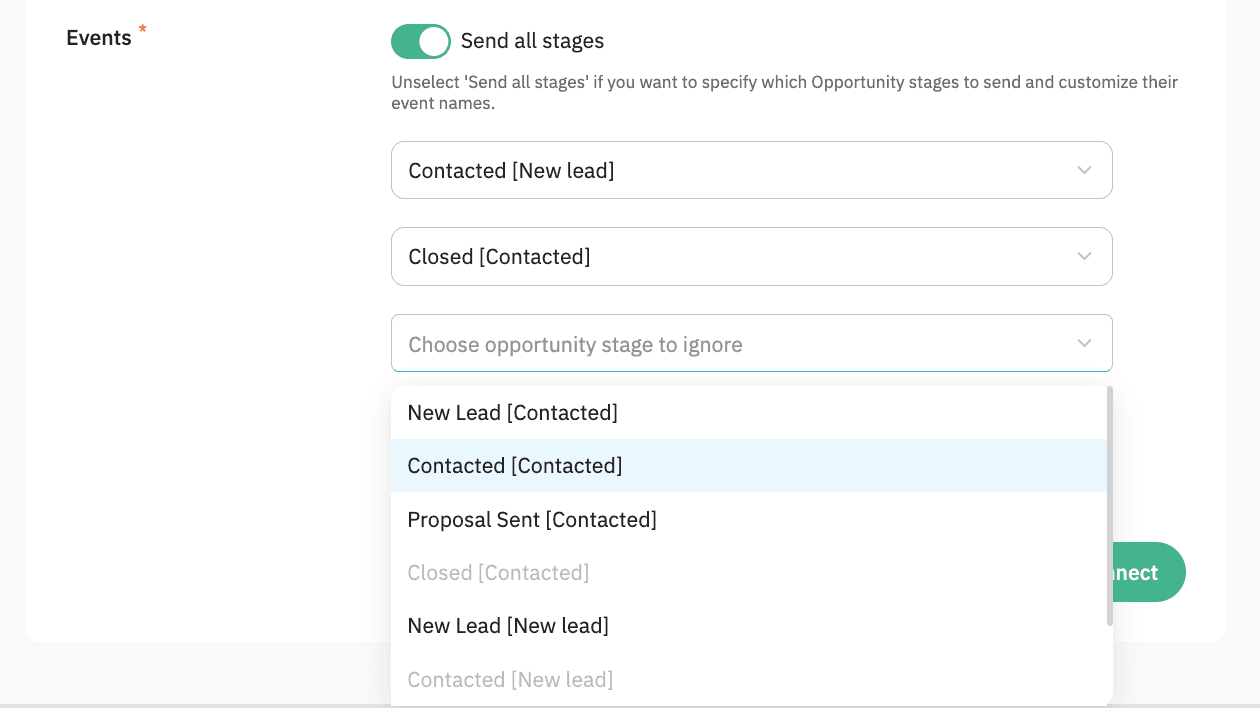Click the chevron on the "Closed [Contacted]" dropdown
Screen dimensions: 1260x708
point(1084,256)
